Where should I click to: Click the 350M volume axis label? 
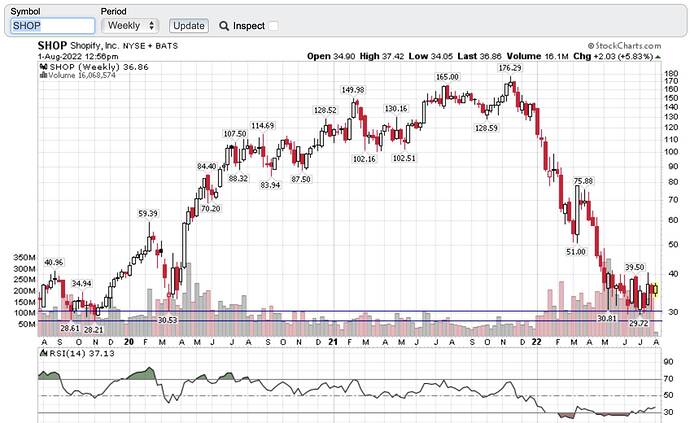point(25,257)
